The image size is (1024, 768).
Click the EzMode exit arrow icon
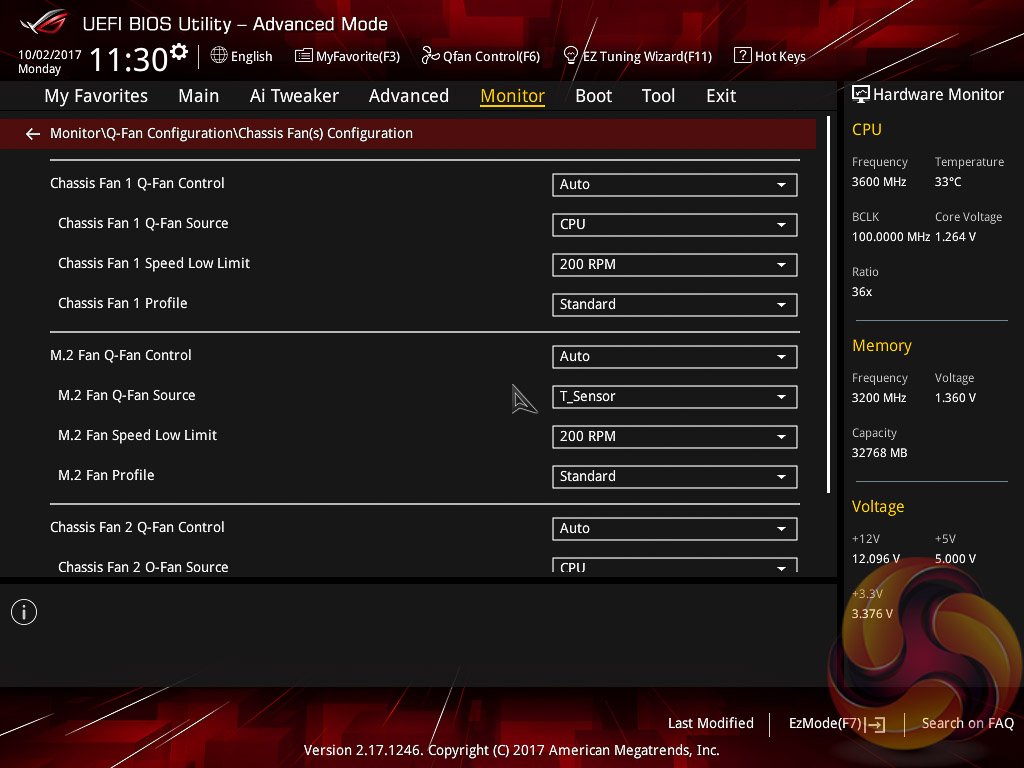(876, 724)
